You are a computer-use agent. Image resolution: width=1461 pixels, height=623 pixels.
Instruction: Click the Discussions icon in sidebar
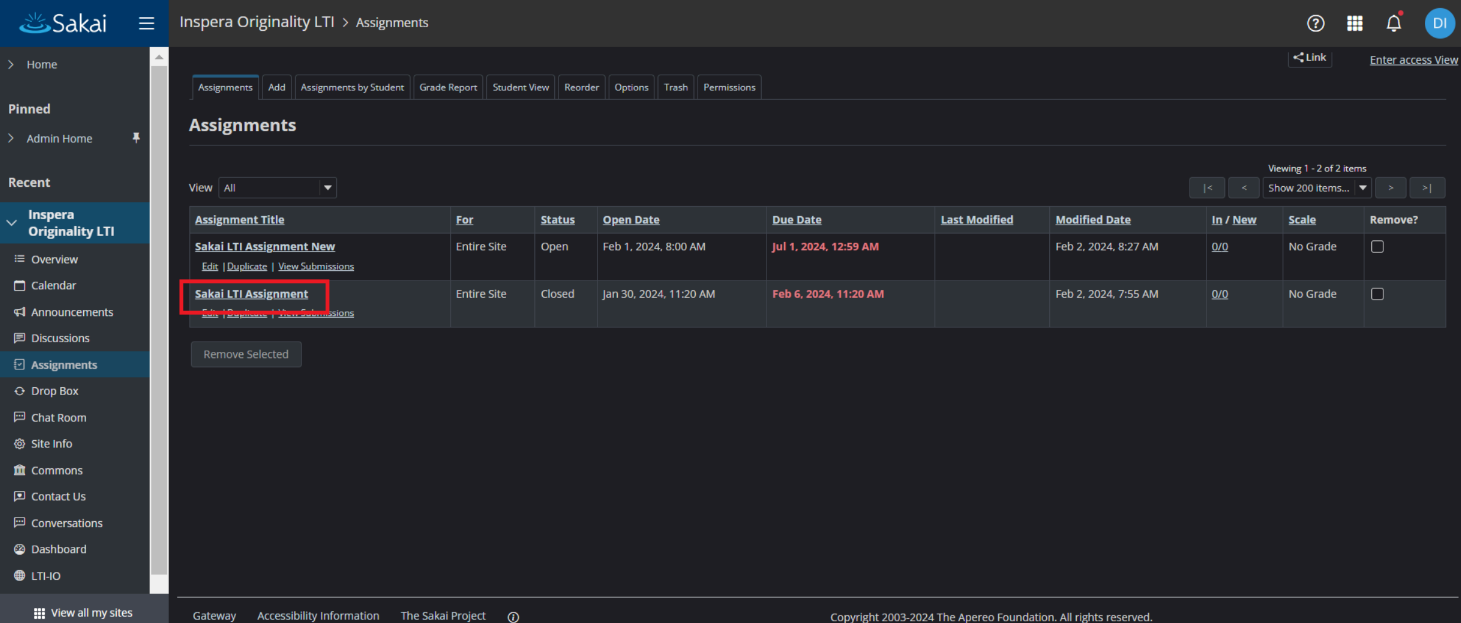pos(19,338)
